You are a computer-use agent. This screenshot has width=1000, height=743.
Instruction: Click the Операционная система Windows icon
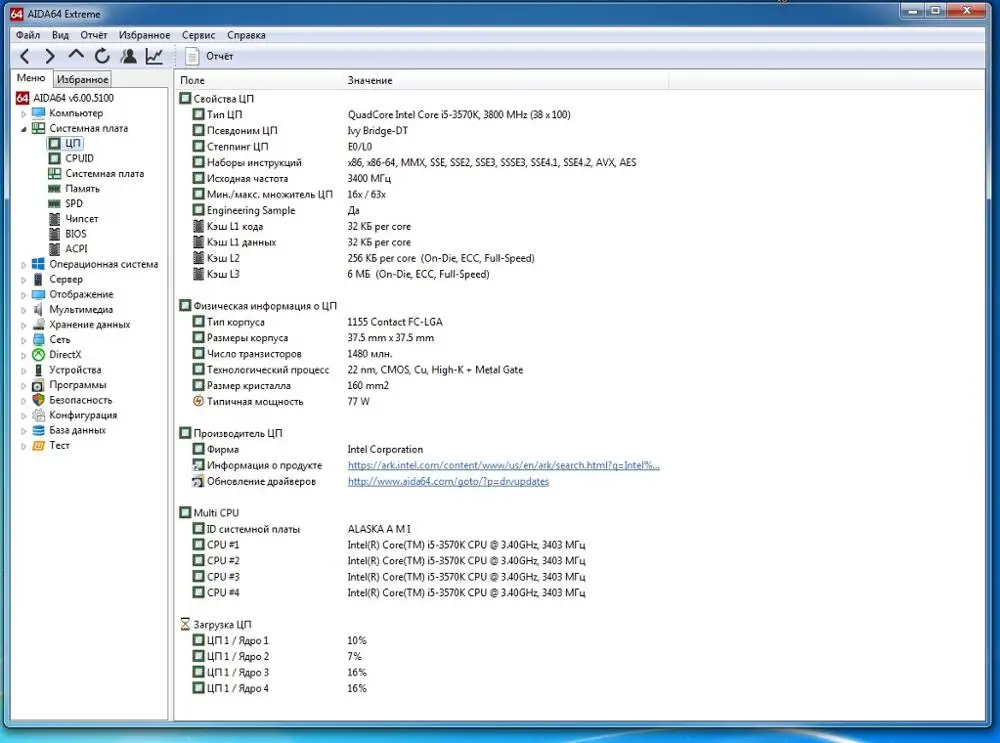click(x=38, y=264)
